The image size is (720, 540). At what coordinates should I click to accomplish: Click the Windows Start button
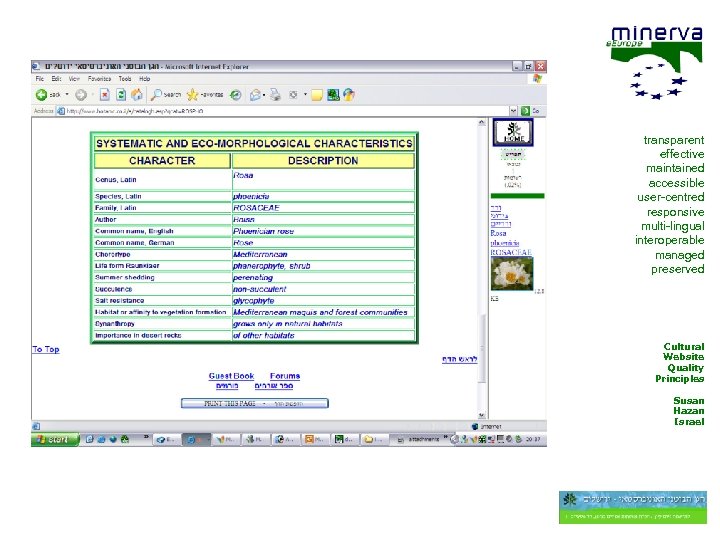[55, 440]
